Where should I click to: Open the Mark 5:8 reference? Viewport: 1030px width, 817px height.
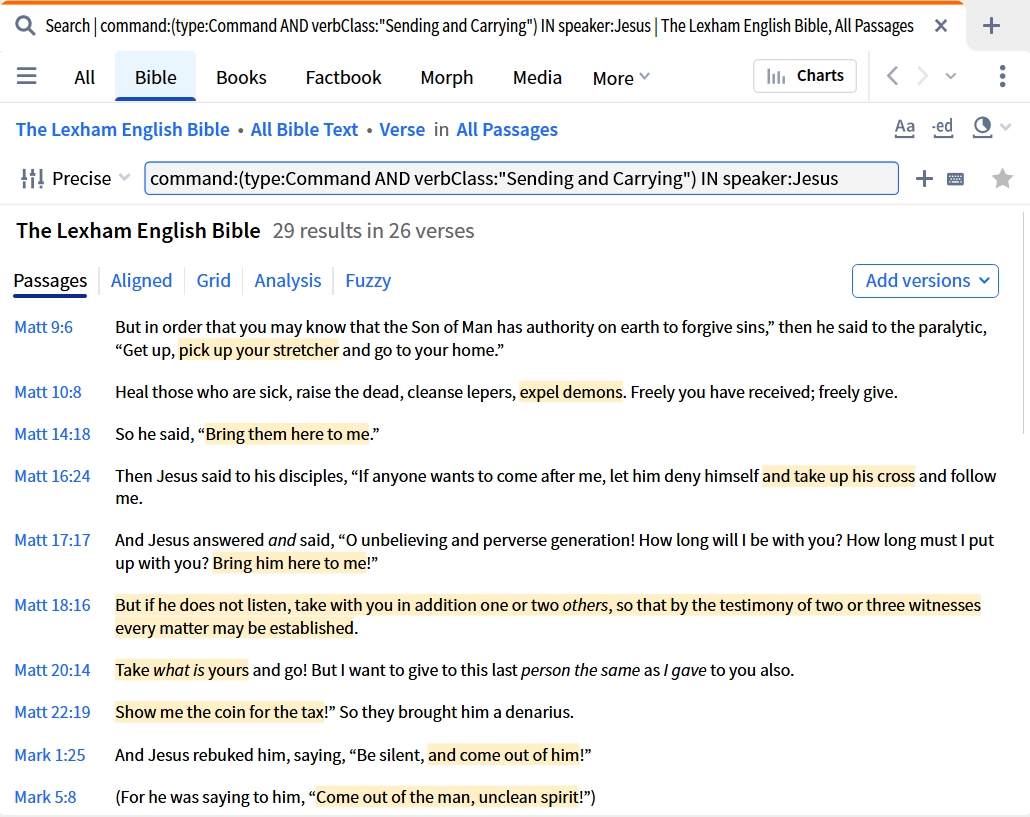[x=45, y=797]
